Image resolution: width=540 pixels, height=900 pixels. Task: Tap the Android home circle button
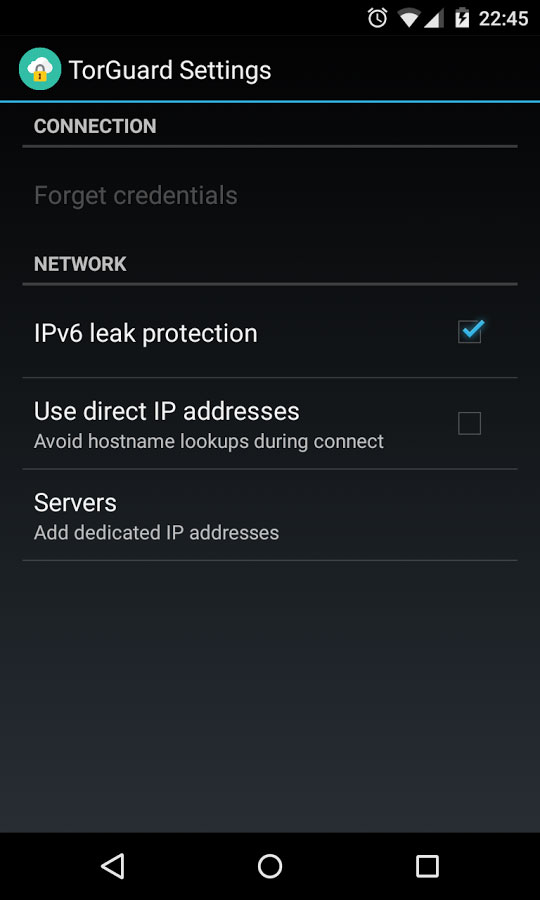point(270,866)
